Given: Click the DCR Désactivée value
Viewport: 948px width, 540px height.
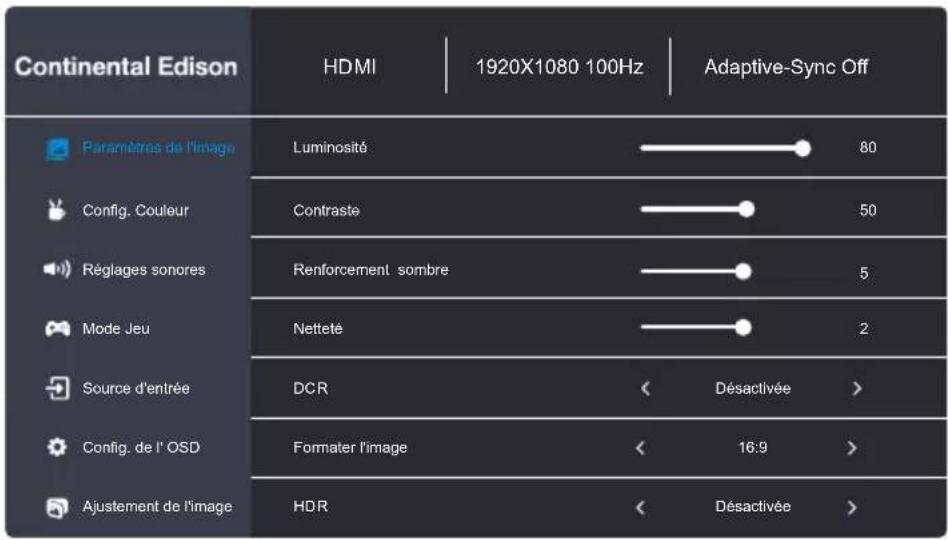Looking at the screenshot, I should coord(753,388).
